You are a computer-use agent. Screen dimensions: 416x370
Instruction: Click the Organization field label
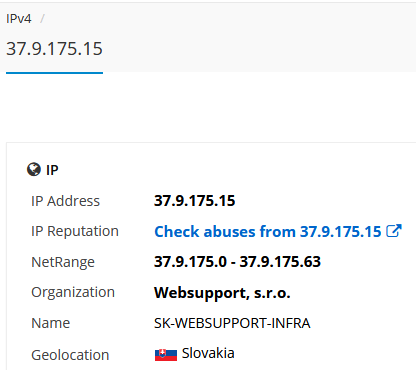tap(73, 292)
